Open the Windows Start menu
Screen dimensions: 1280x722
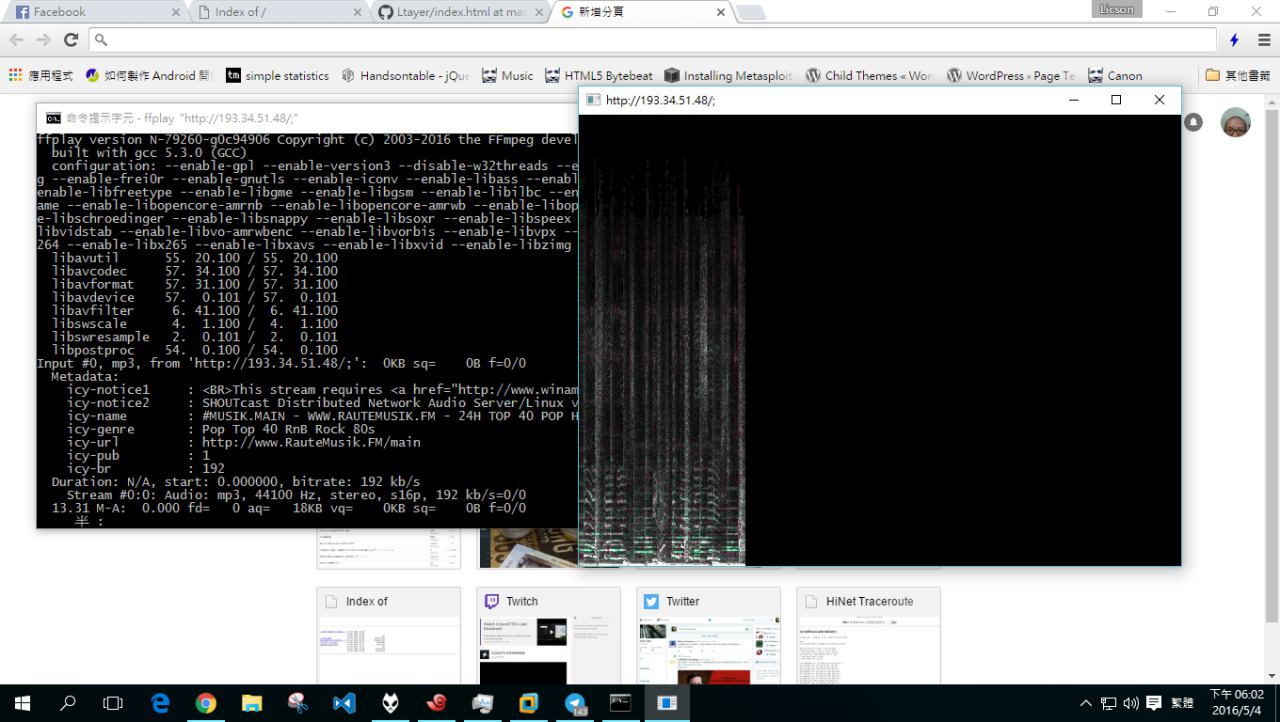click(x=22, y=703)
